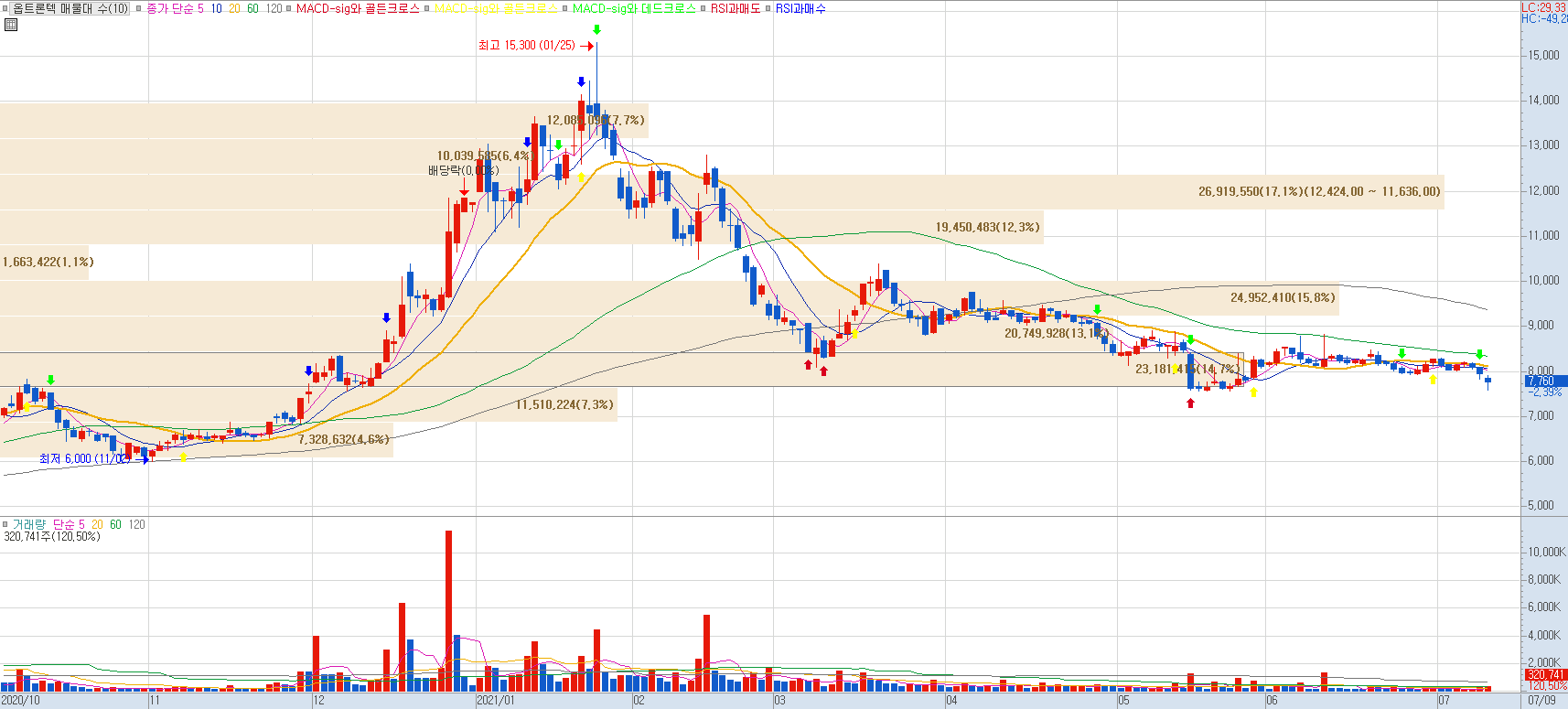Viewport: 1568px width, 709px height.
Task: Click the 07/09 date label on the date axis
Action: pyautogui.click(x=1541, y=701)
